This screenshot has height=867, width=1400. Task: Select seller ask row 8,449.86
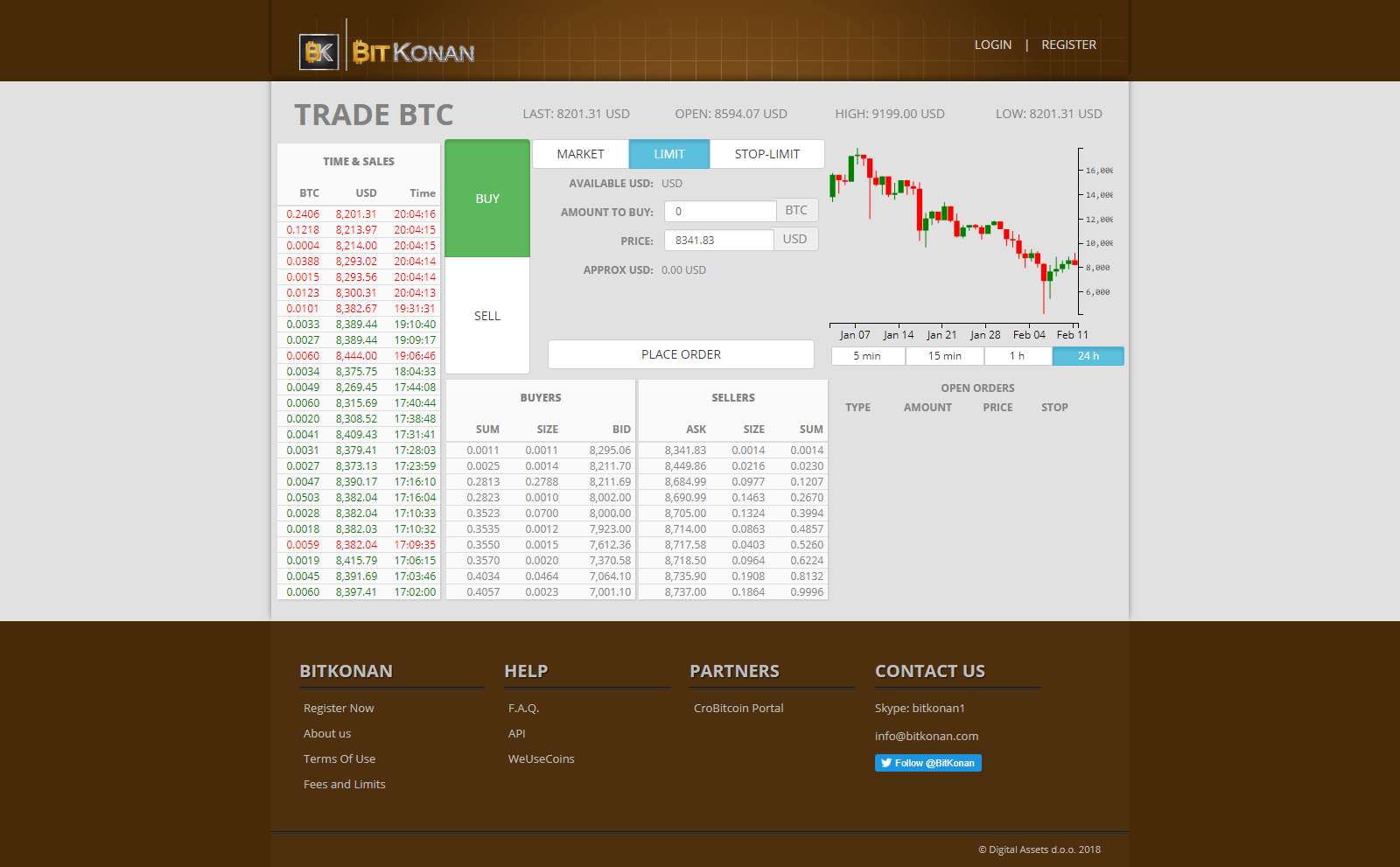(733, 466)
